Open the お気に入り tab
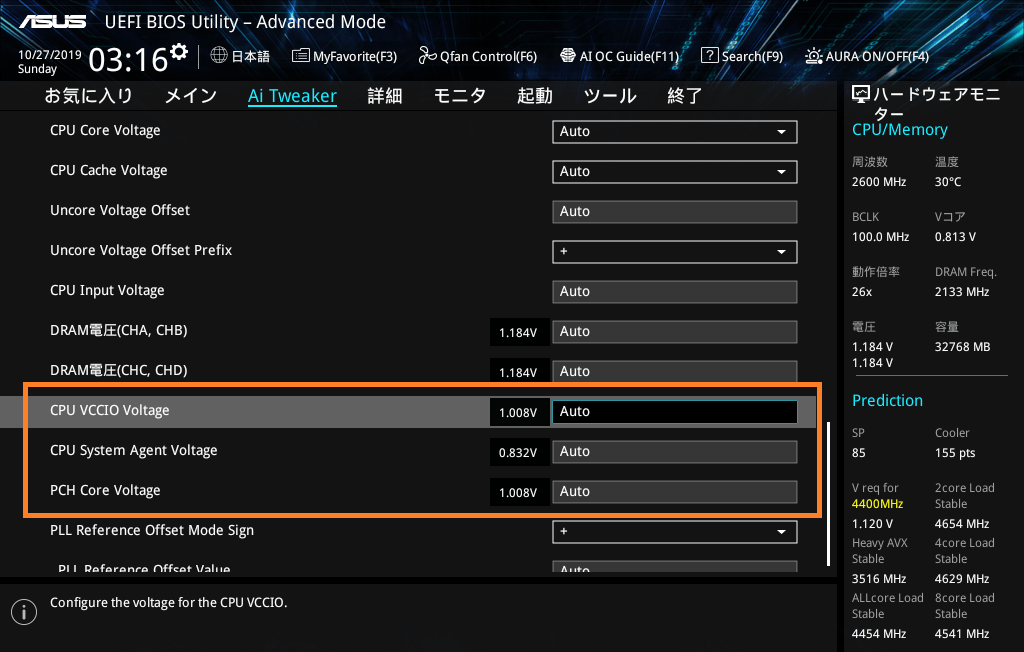This screenshot has width=1024, height=652. (88, 96)
